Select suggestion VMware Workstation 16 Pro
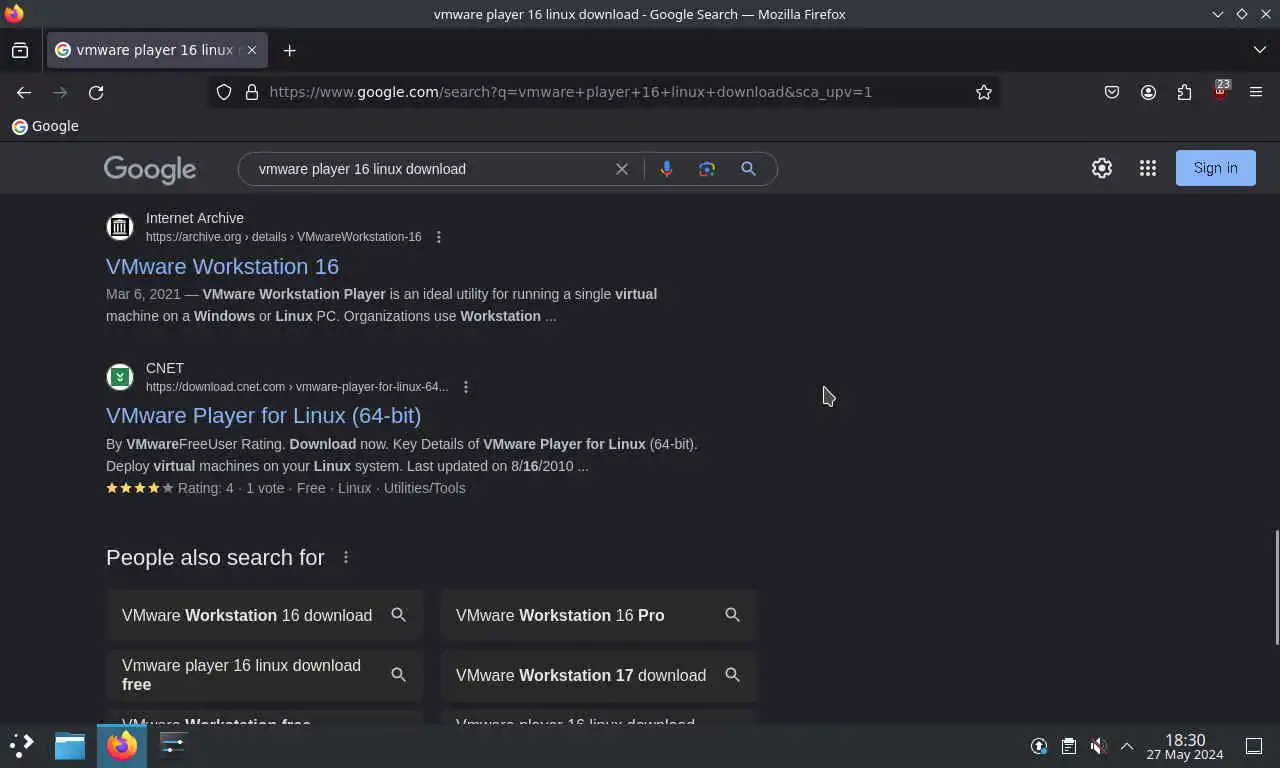Image resolution: width=1280 pixels, height=768 pixels. [599, 615]
